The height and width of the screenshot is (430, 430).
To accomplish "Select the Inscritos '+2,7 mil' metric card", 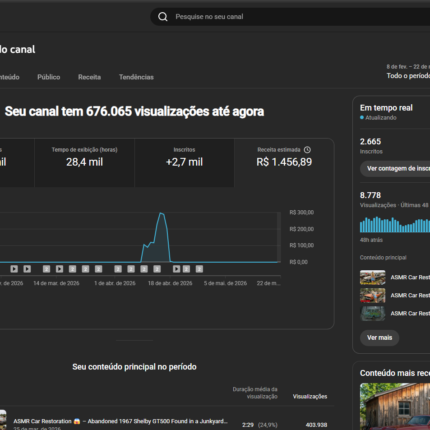I will click(184, 163).
